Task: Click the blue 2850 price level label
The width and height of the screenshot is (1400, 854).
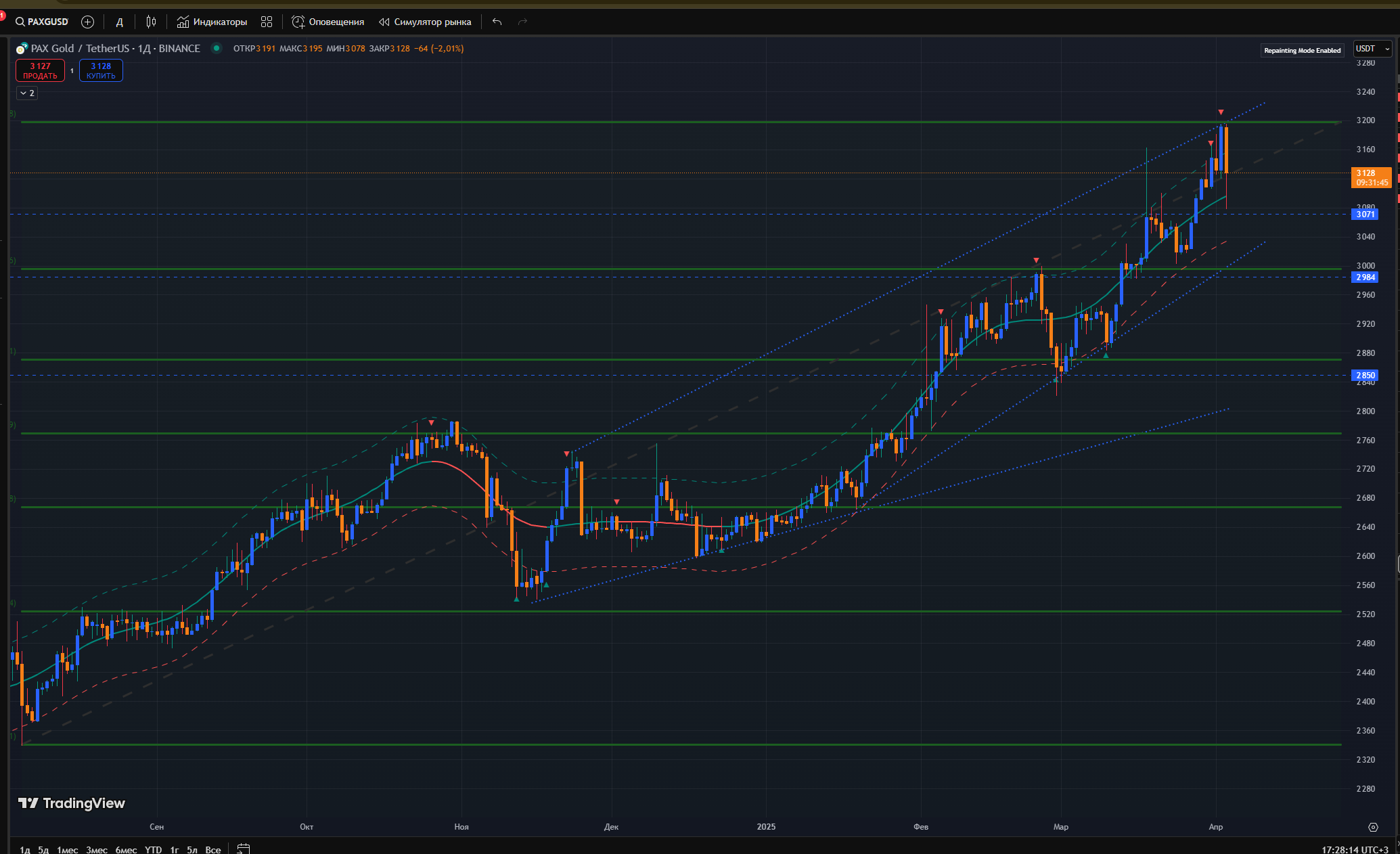Action: (1365, 376)
